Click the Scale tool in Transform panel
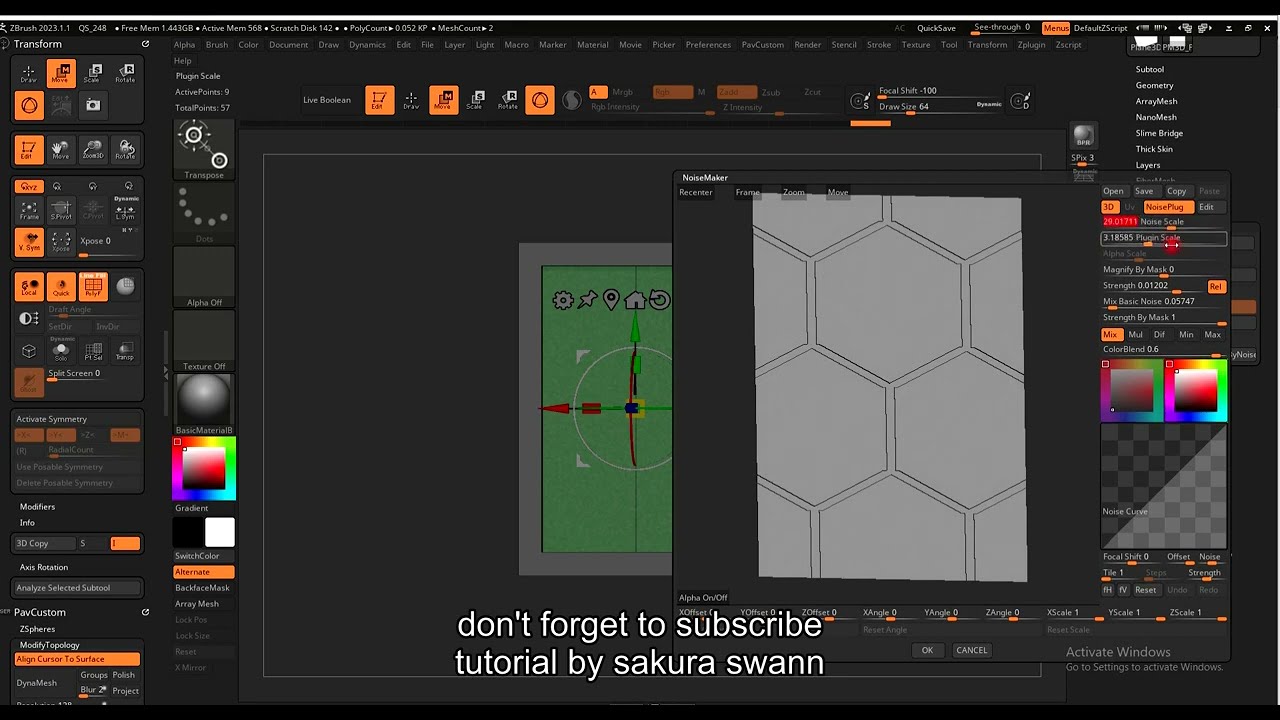The image size is (1280, 720). (x=93, y=73)
